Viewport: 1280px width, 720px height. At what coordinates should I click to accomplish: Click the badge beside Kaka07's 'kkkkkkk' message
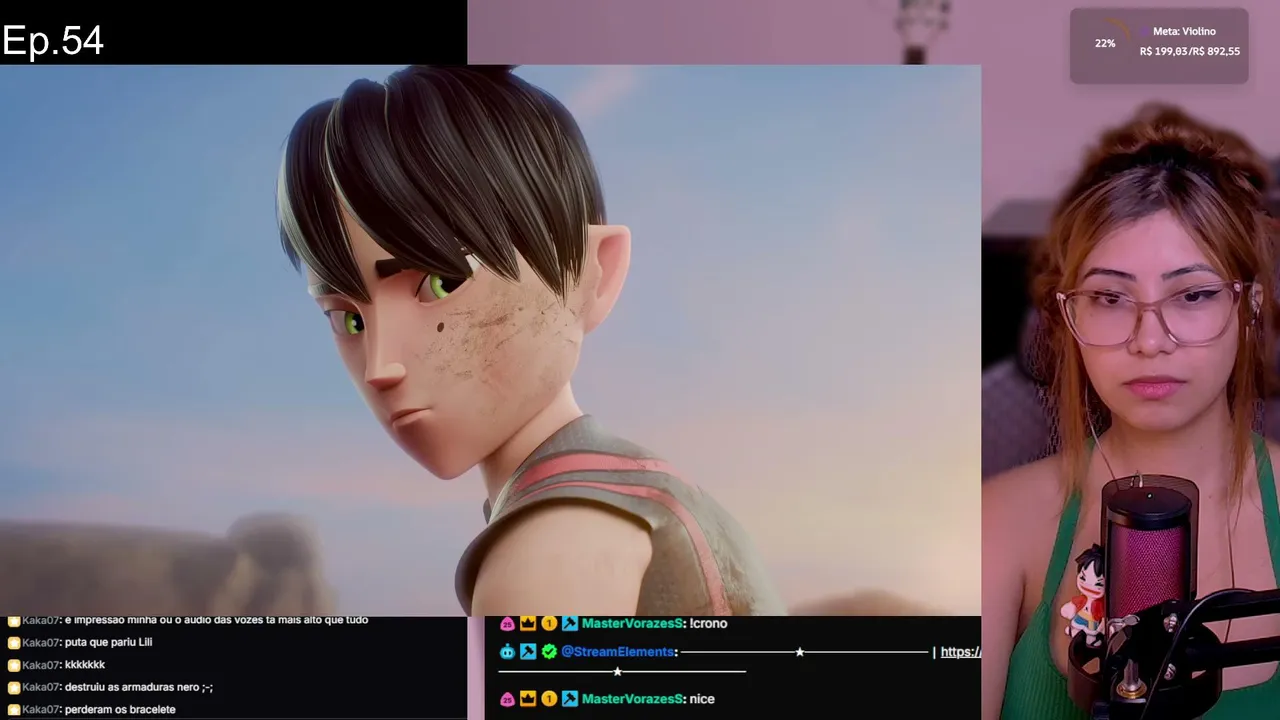pos(14,665)
